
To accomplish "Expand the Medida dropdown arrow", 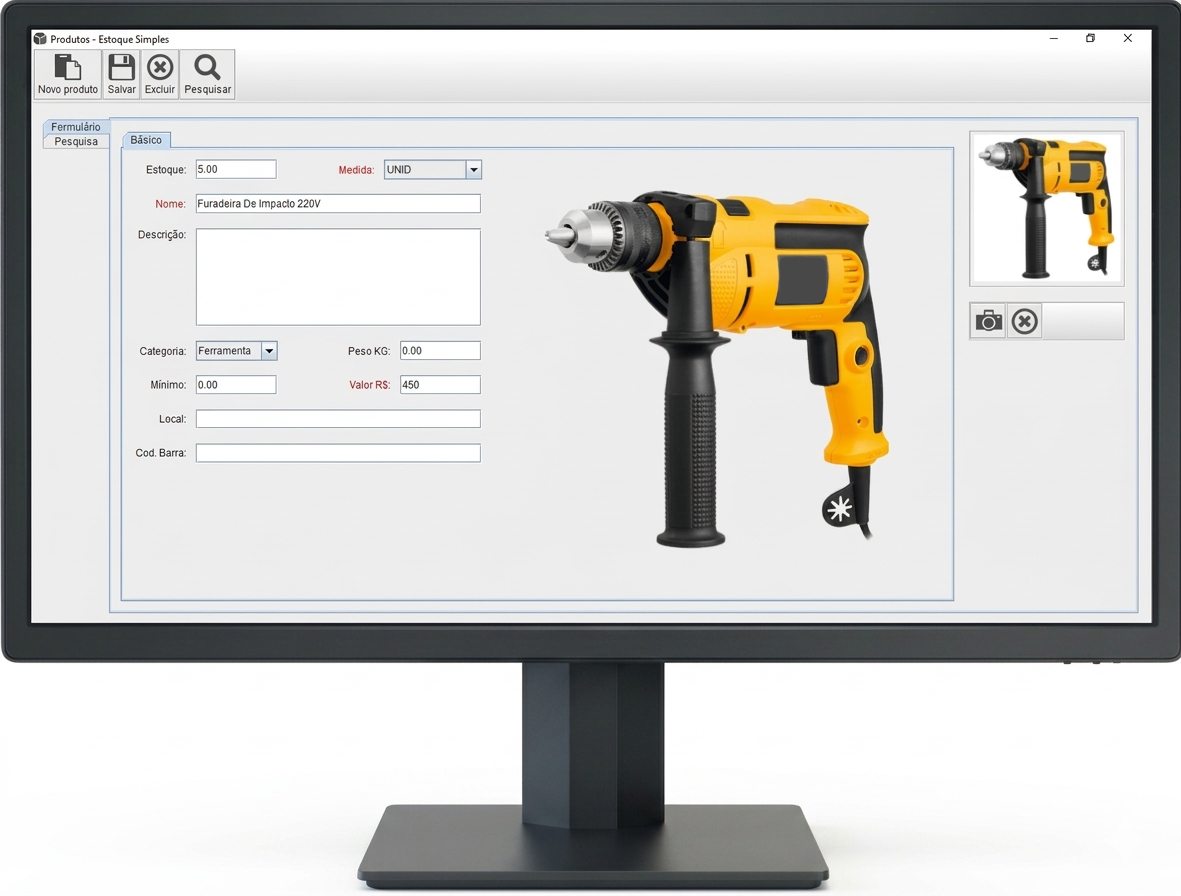I will (473, 170).
